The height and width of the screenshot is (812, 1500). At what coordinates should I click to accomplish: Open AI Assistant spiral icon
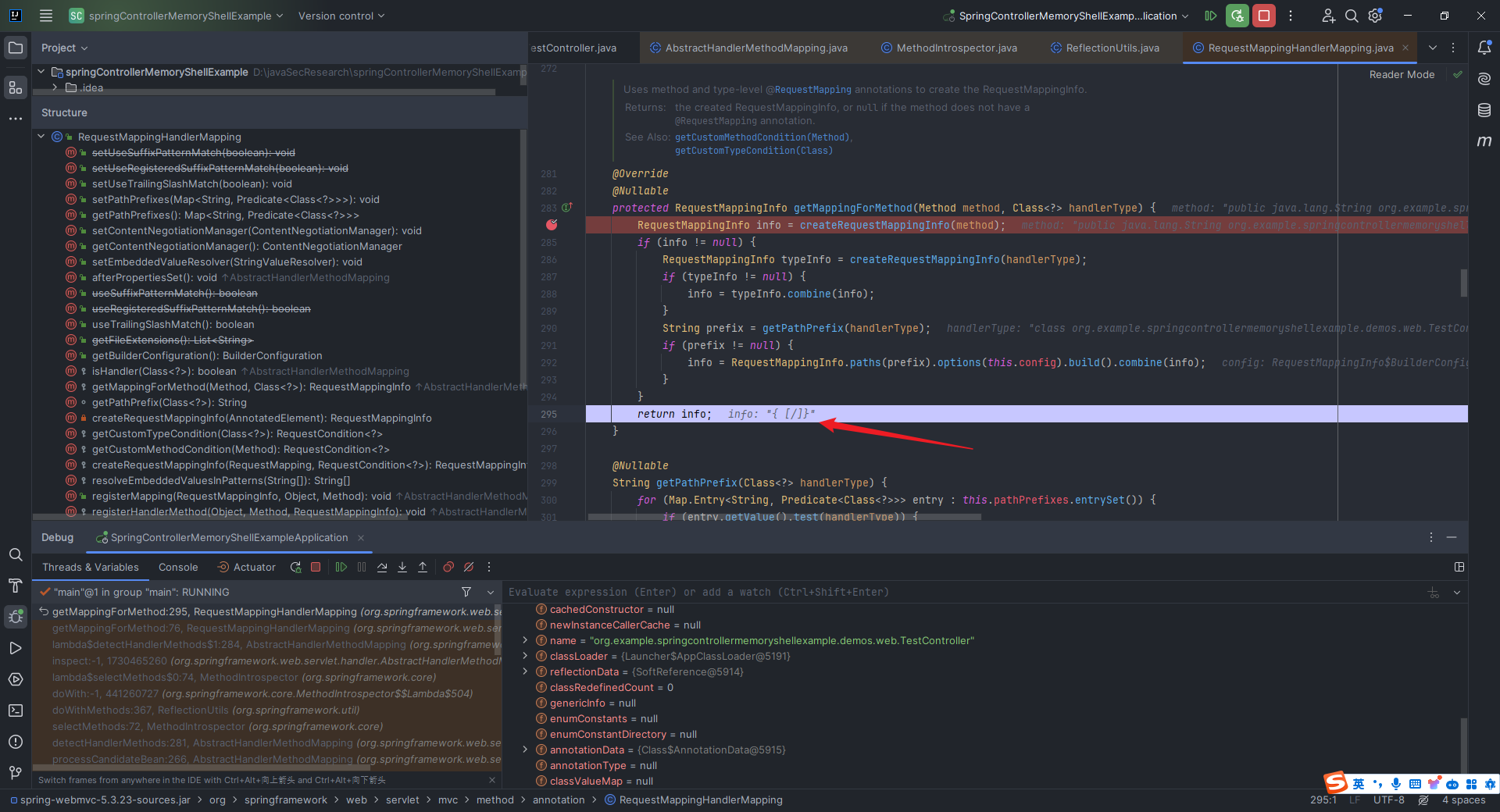[1484, 79]
